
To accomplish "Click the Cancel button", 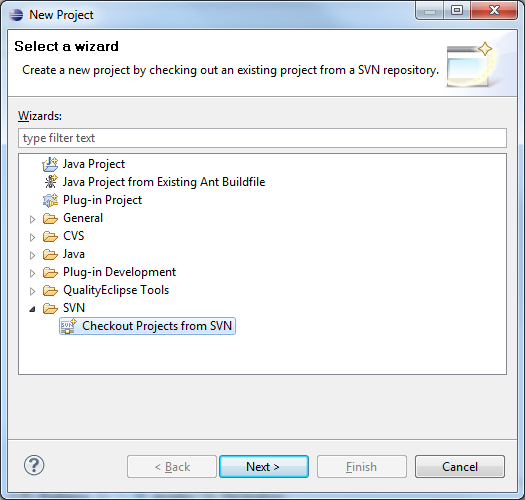I will 460,466.
